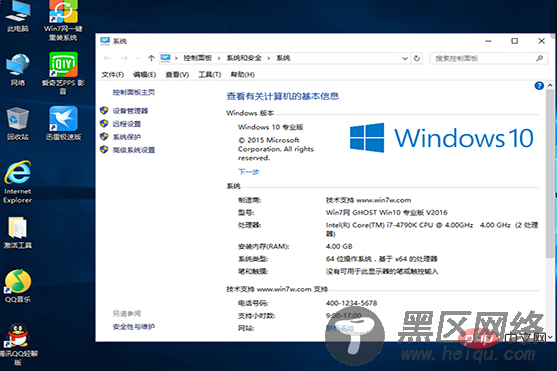Open the 回收站 recycle bin
The width and height of the screenshot is (557, 371).
coord(18,123)
